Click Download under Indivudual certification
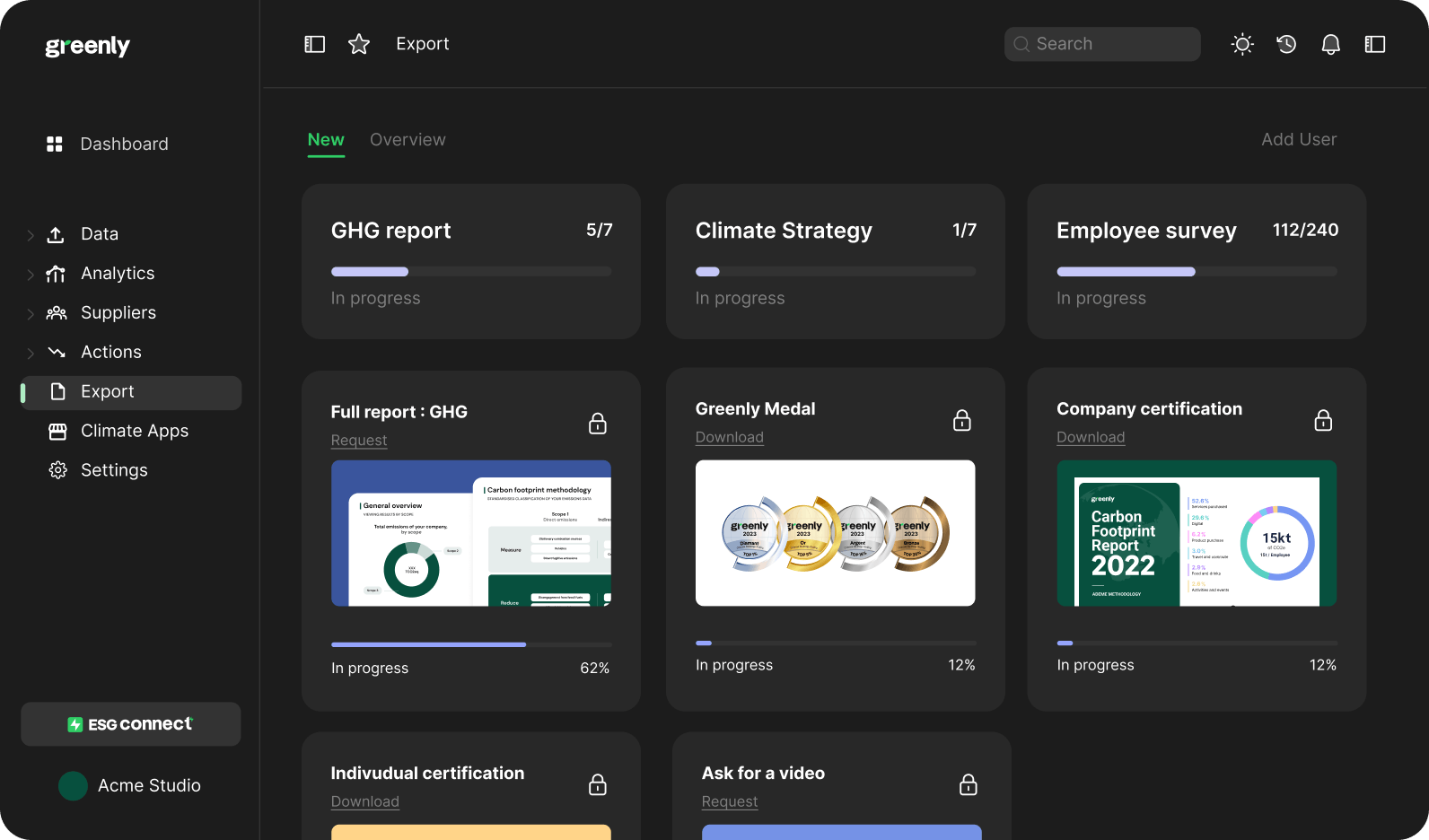Viewport: 1429px width, 840px height. [x=365, y=801]
